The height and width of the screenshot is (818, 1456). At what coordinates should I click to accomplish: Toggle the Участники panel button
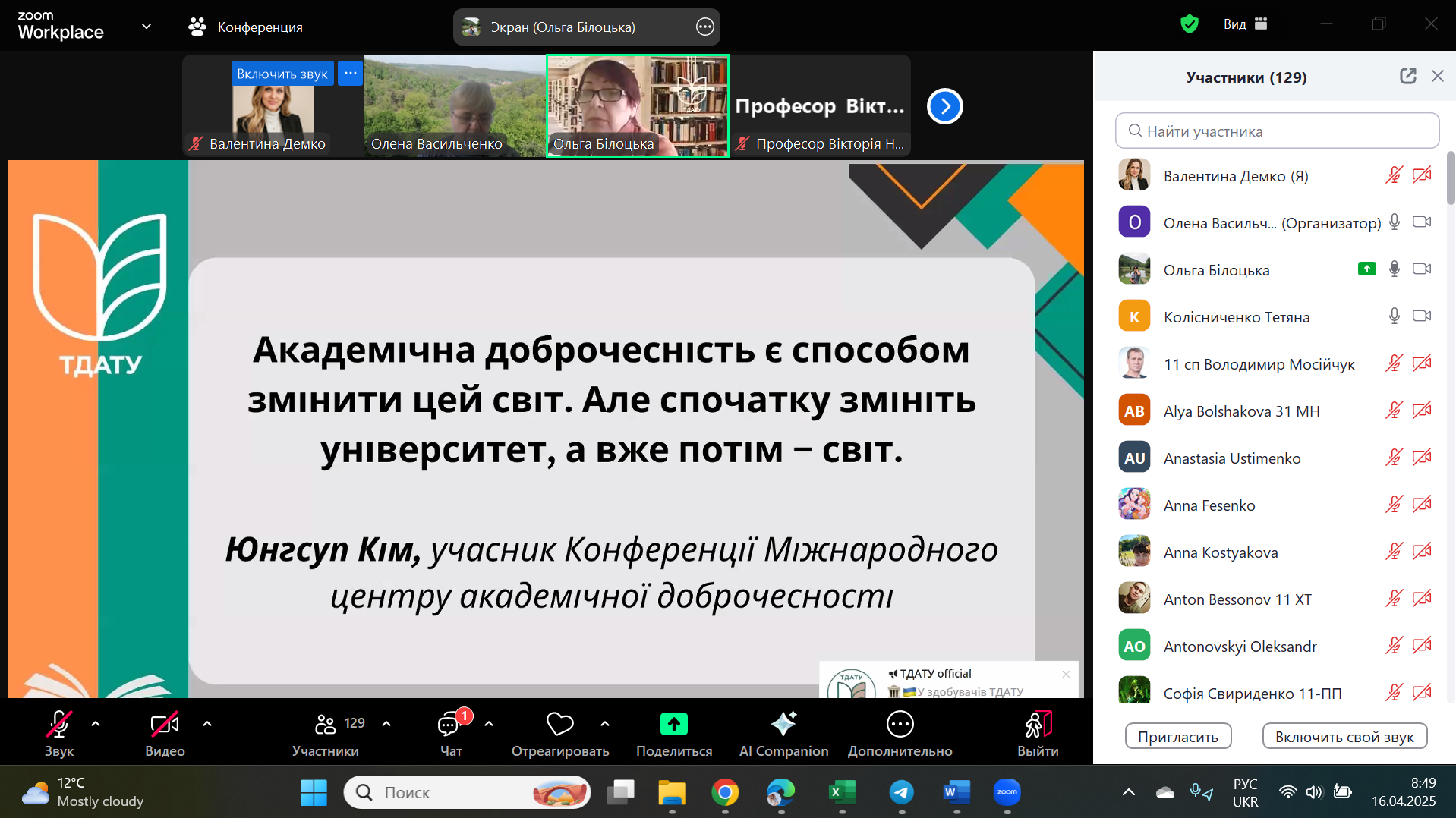[326, 733]
